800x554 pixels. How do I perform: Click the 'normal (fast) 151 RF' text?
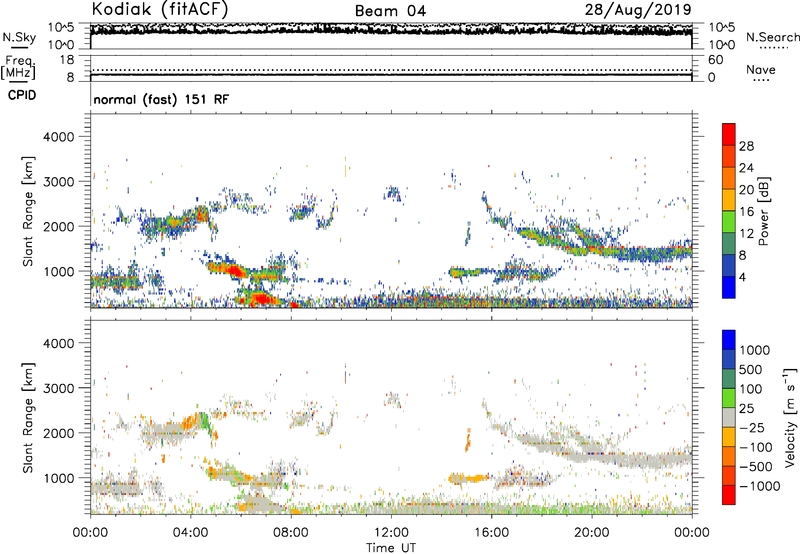click(x=161, y=99)
